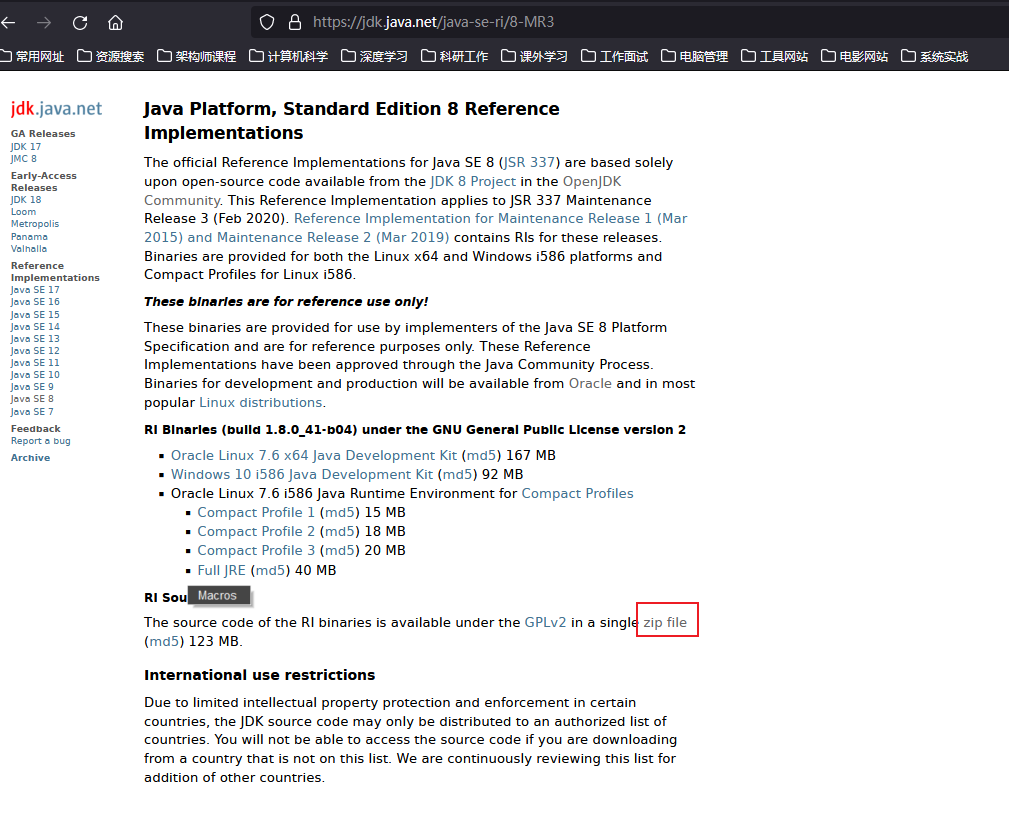Open the Metropolis project link
The height and width of the screenshot is (815, 1009).
[35, 224]
